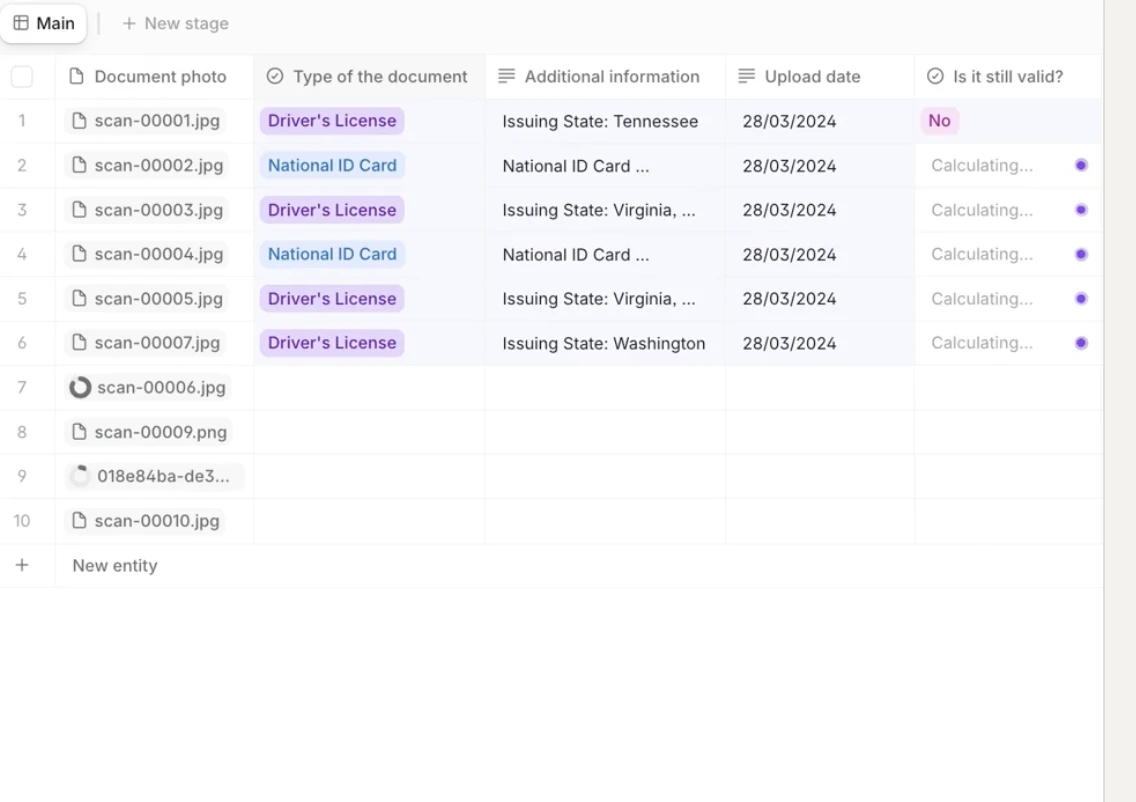Image resolution: width=1136 pixels, height=802 pixels.
Task: Click empty Type of the document cell in row 7
Action: (x=369, y=388)
